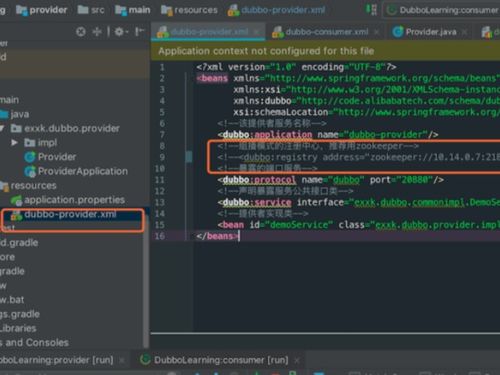Image resolution: width=500 pixels, height=375 pixels.
Task: Click the resources breadcrumb
Action: [x=189, y=10]
